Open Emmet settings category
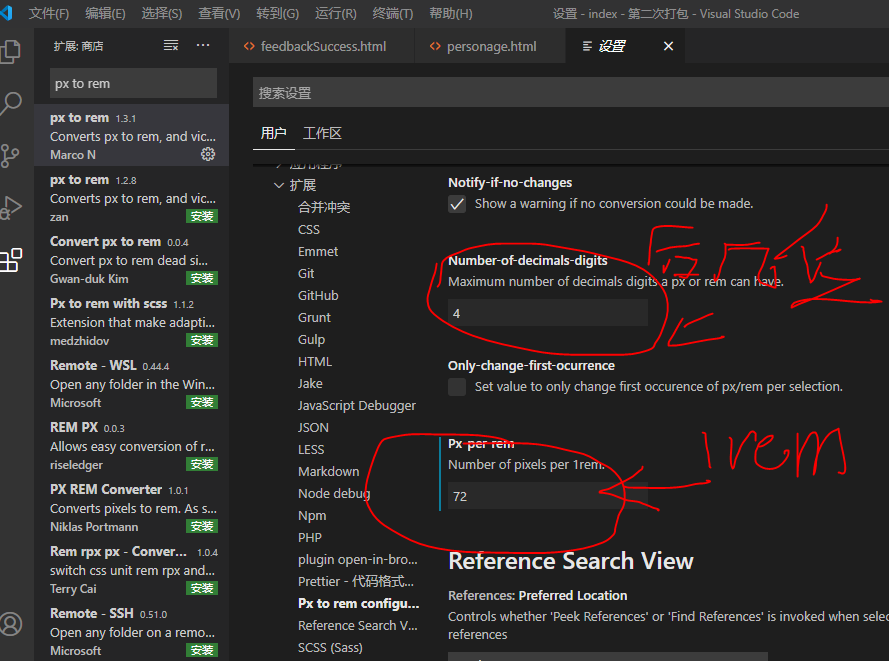889x661 pixels. [x=318, y=252]
